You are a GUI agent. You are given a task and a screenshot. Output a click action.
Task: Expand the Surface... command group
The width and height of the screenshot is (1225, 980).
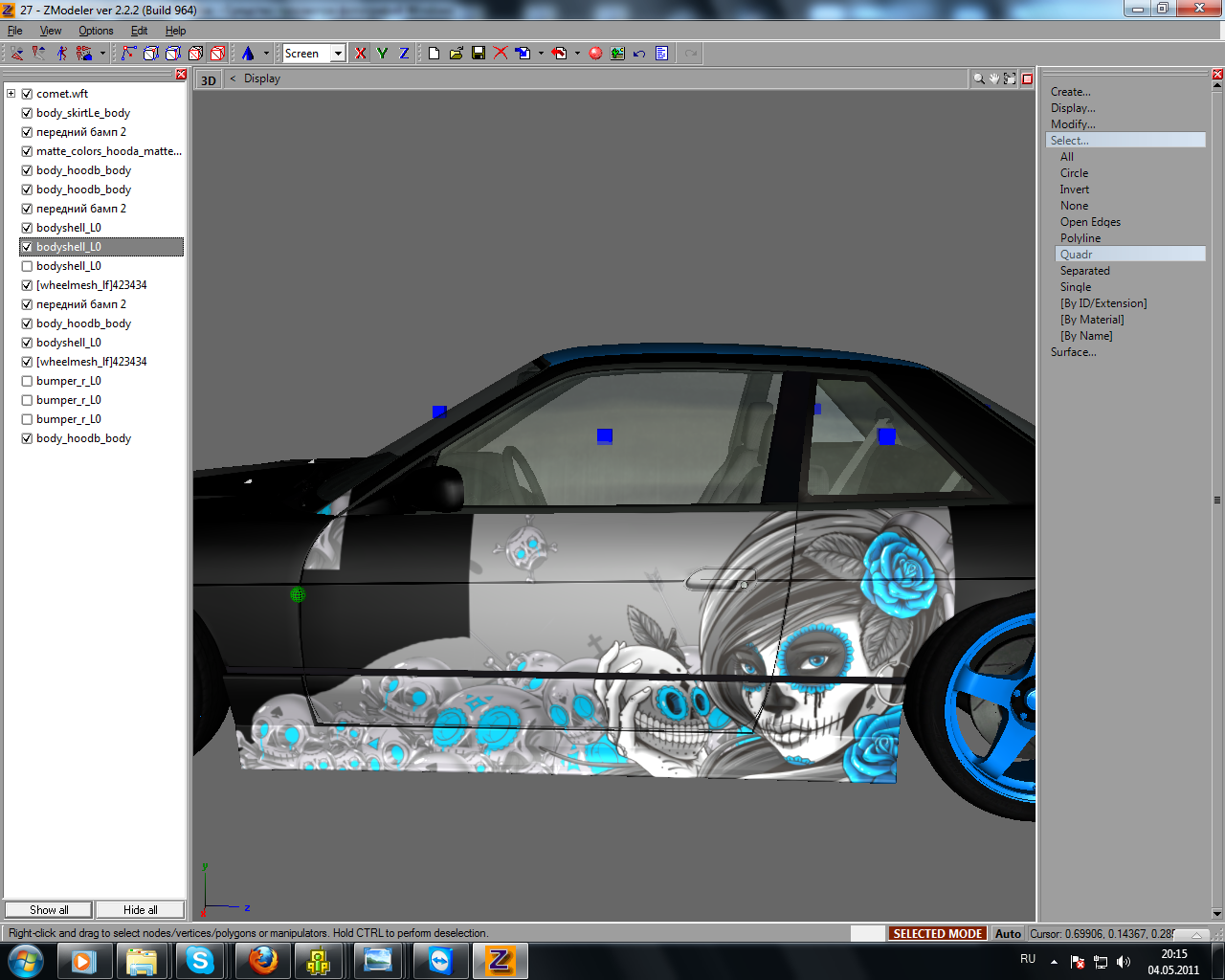1073,352
